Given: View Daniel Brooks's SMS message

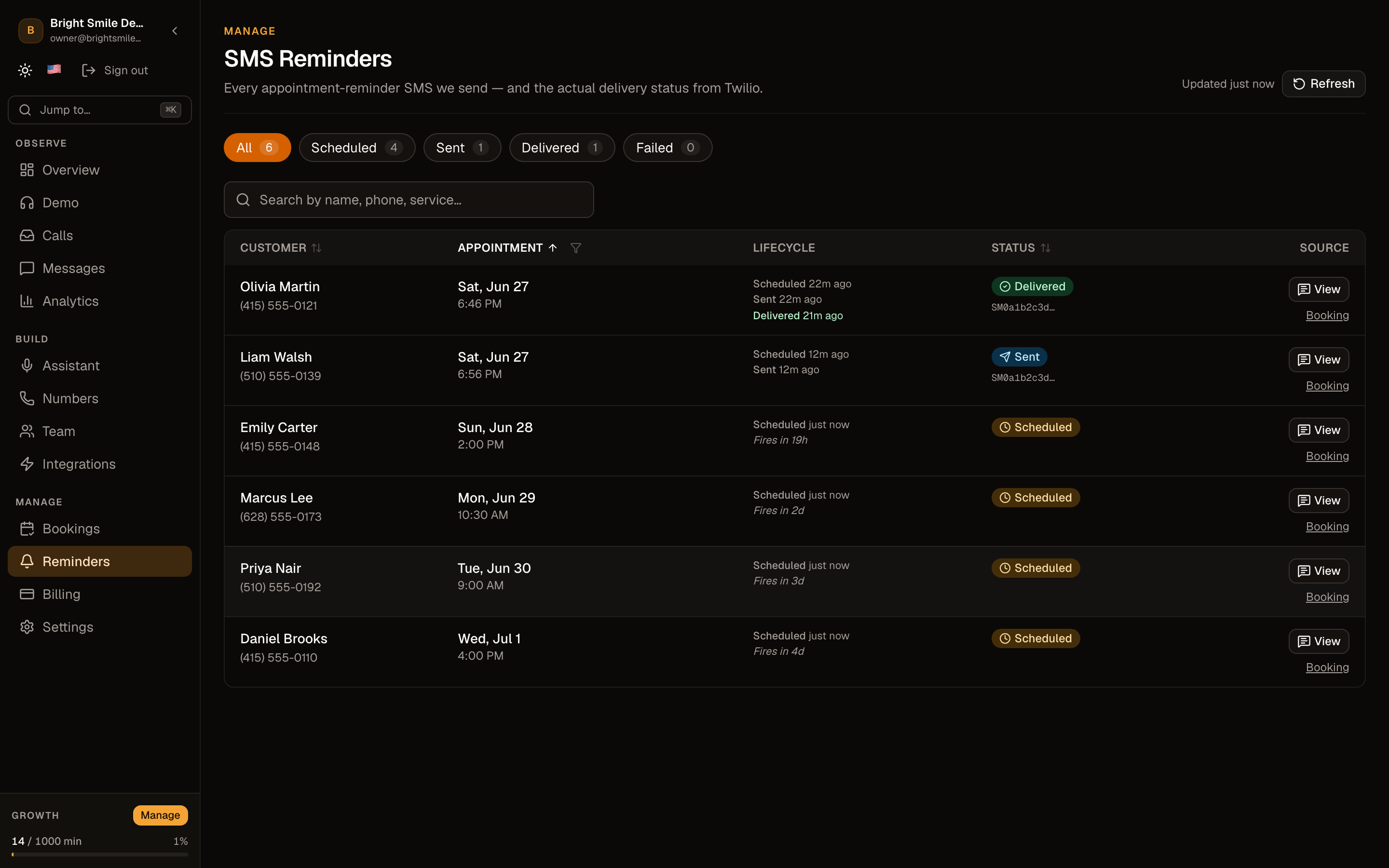Looking at the screenshot, I should (x=1319, y=641).
